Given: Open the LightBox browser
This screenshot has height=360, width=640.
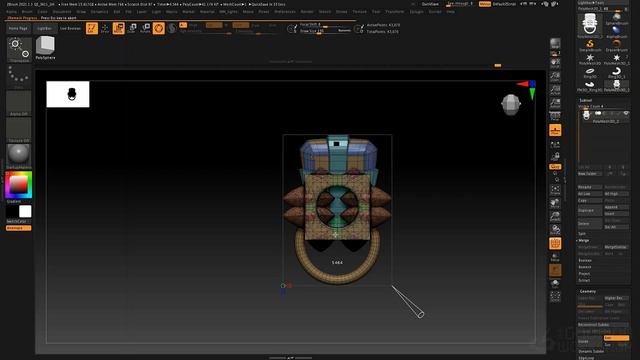Looking at the screenshot, I should click(44, 29).
